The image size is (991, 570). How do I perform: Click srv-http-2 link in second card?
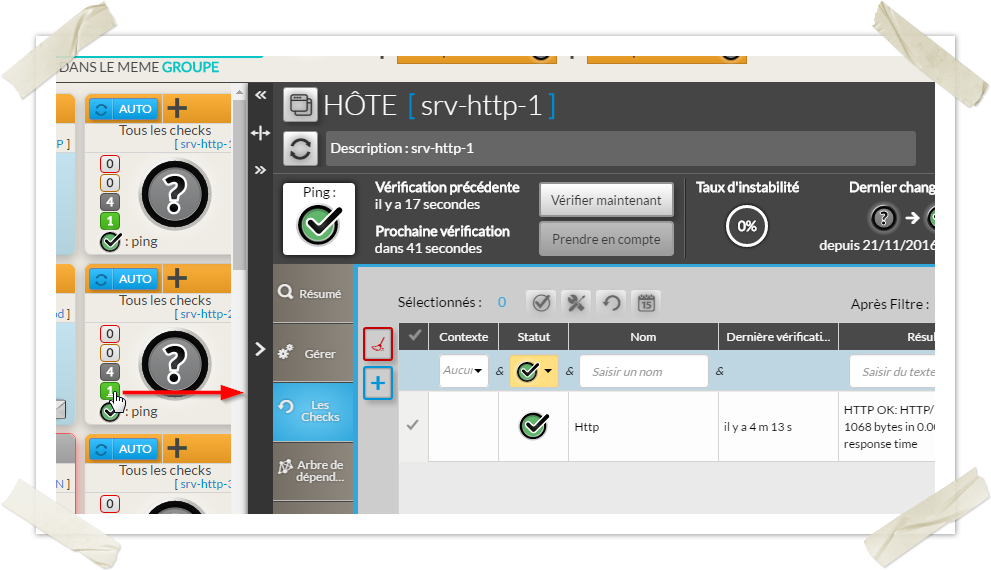click(x=205, y=314)
